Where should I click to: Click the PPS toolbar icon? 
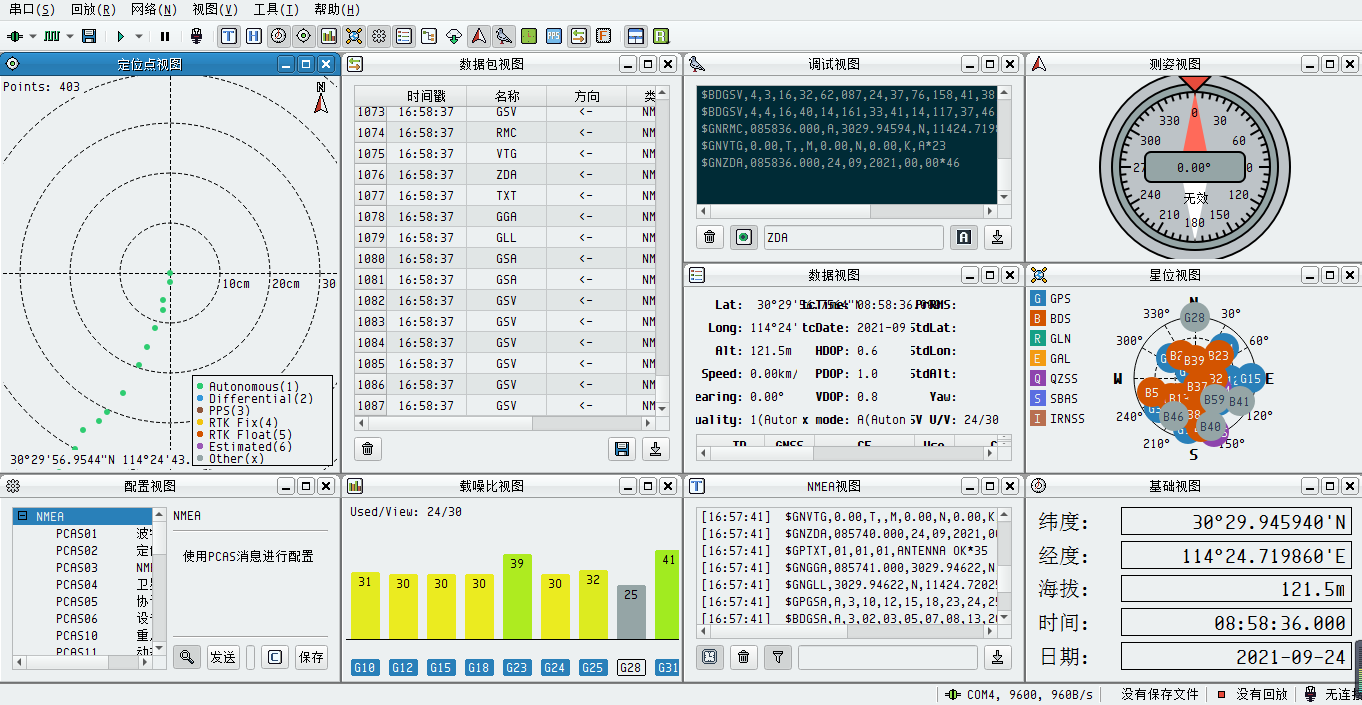[x=553, y=37]
